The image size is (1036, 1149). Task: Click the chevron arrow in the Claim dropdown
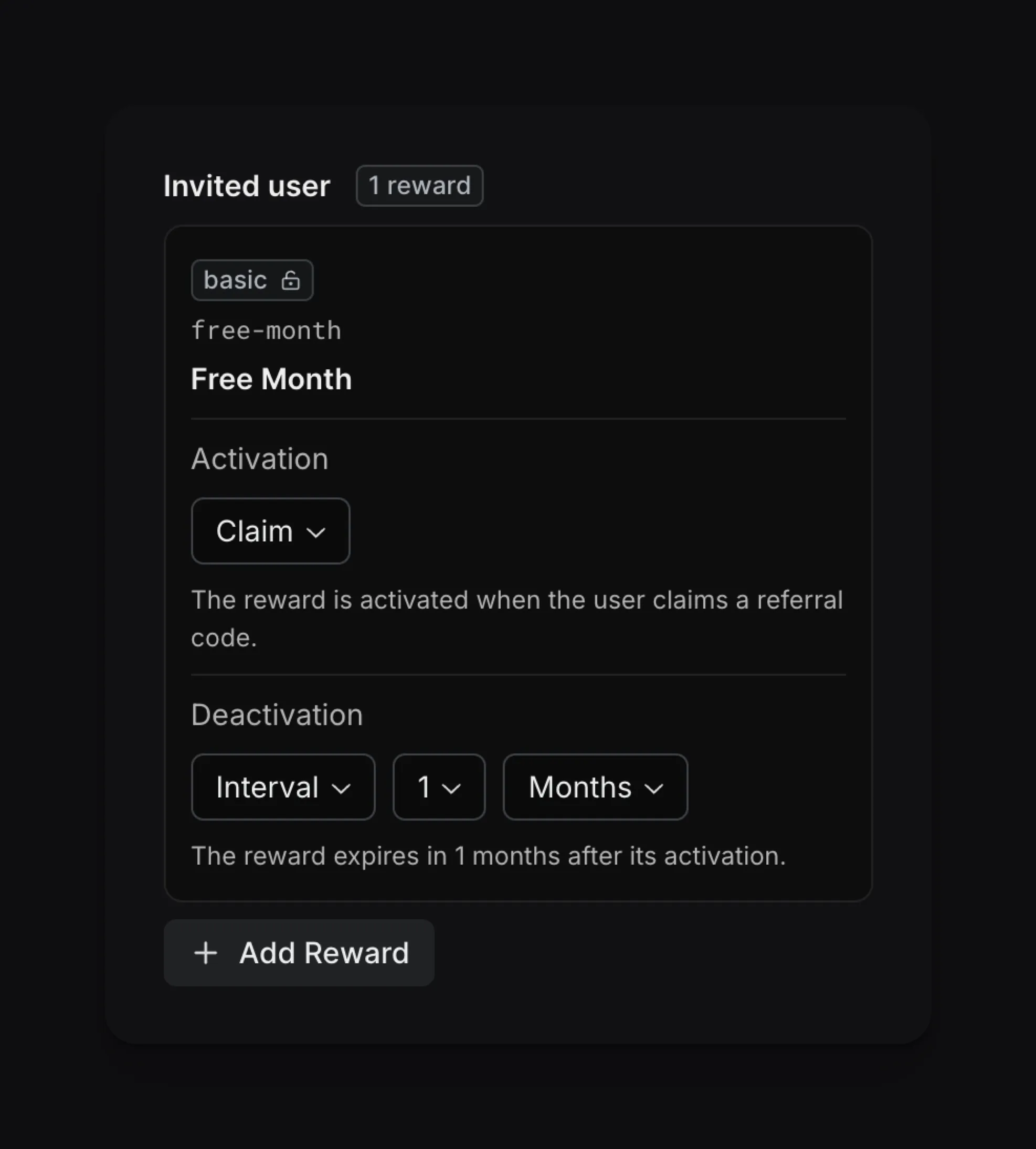click(316, 532)
